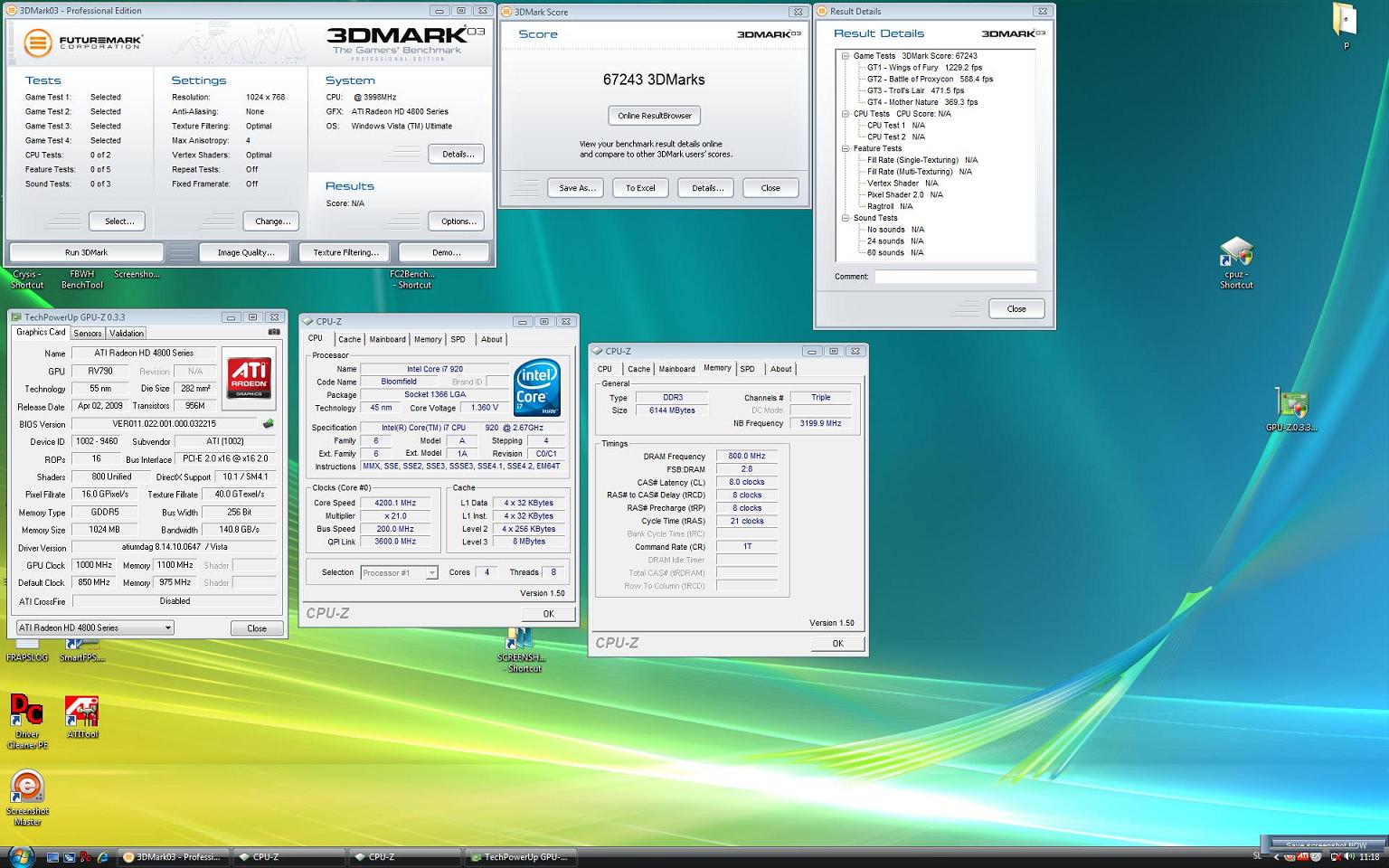Click the Show Desktop quick launch icon

coord(53,856)
